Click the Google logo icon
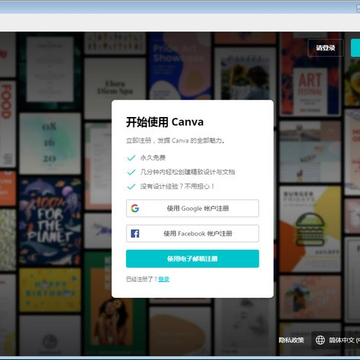 click(135, 209)
